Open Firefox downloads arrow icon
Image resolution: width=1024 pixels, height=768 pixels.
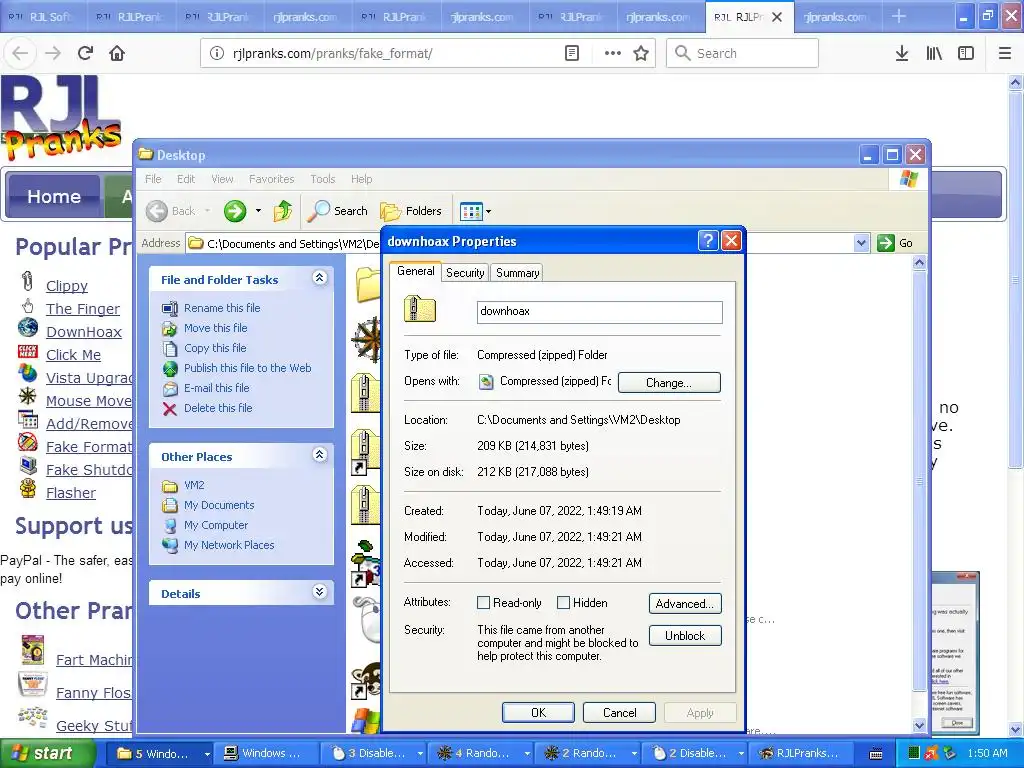902,53
